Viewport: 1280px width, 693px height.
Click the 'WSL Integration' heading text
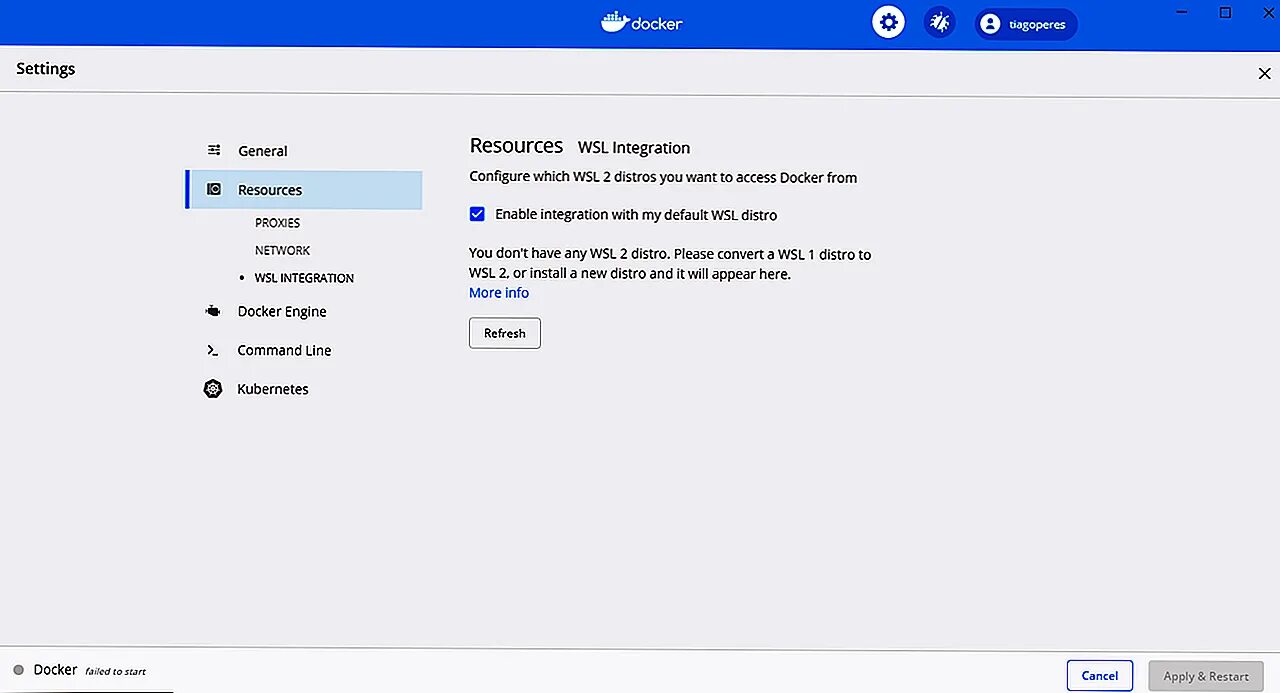point(634,148)
